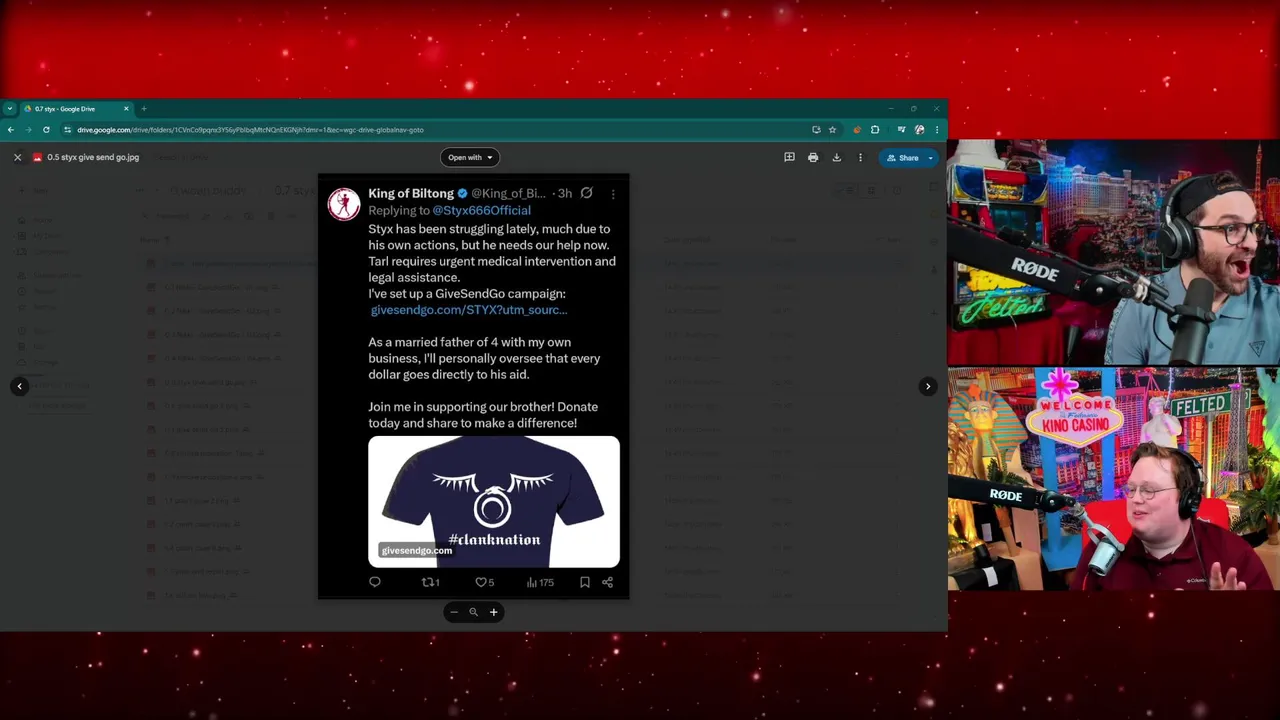Bookmark the page with the star icon
The width and height of the screenshot is (1280, 720).
[832, 129]
